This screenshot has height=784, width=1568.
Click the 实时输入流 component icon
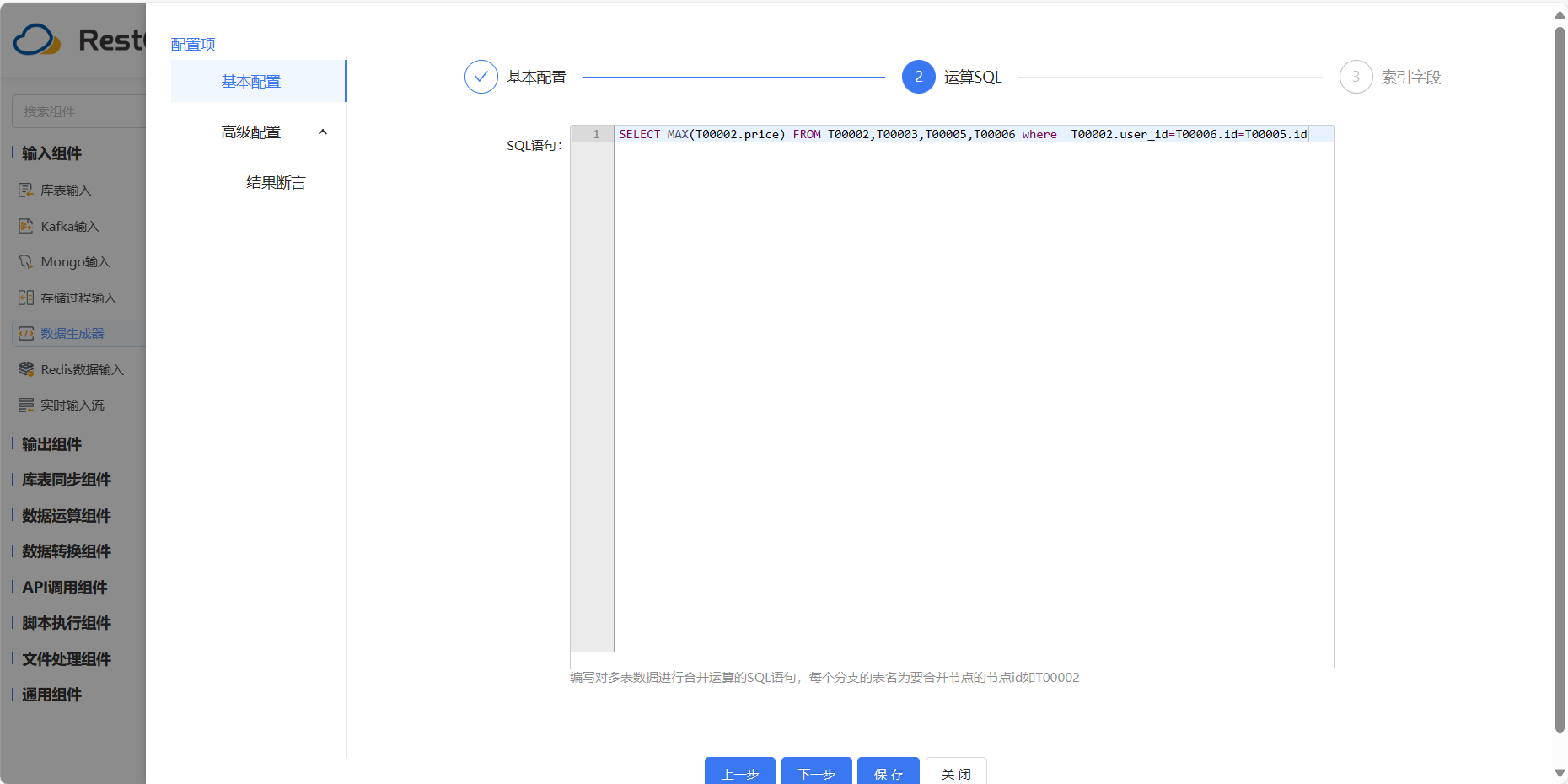26,405
